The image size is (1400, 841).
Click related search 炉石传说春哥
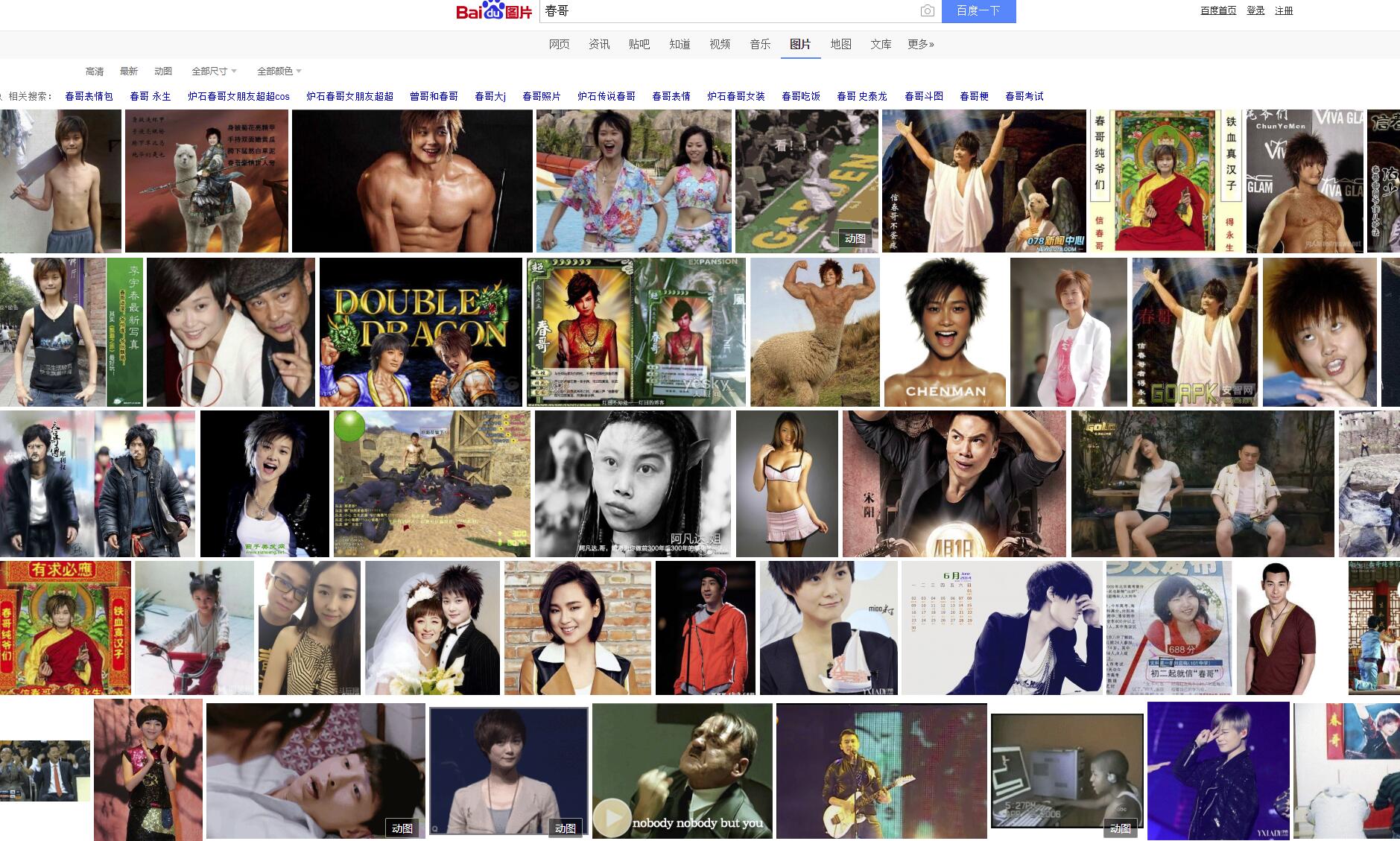[x=606, y=96]
